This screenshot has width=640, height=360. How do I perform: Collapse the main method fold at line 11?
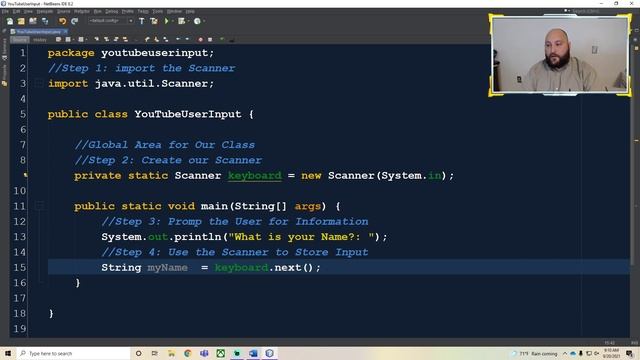(39, 206)
